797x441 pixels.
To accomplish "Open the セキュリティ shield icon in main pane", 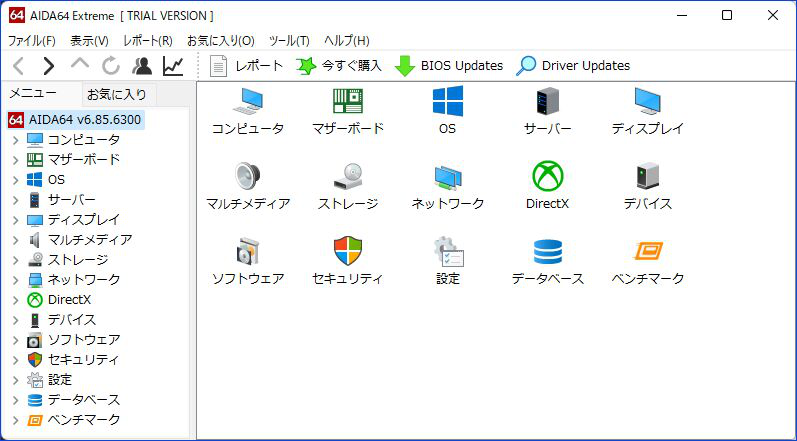I will [348, 251].
